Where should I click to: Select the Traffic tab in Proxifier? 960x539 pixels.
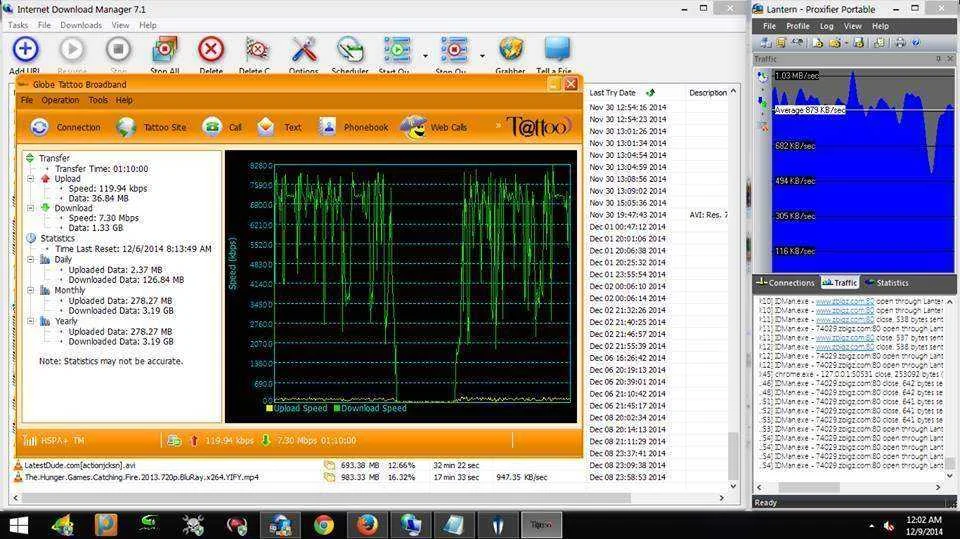(839, 283)
